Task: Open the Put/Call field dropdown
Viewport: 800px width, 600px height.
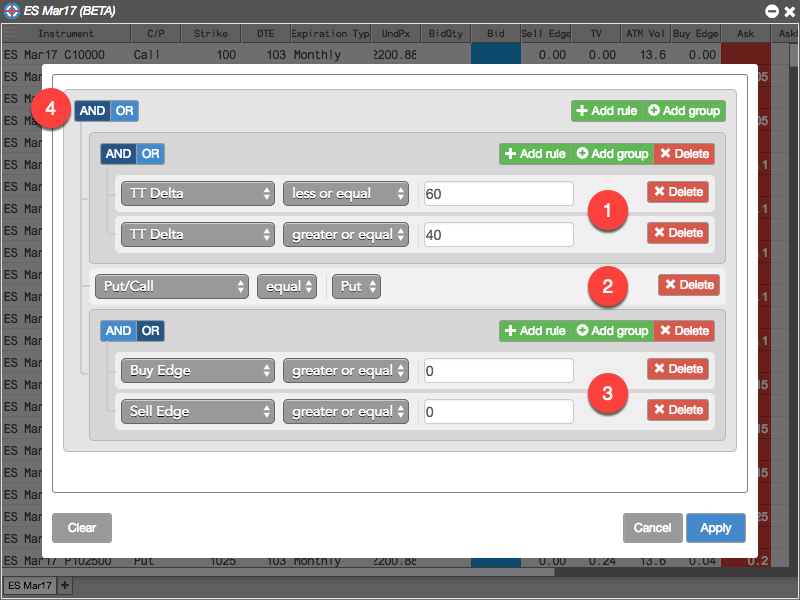Action: 172,286
